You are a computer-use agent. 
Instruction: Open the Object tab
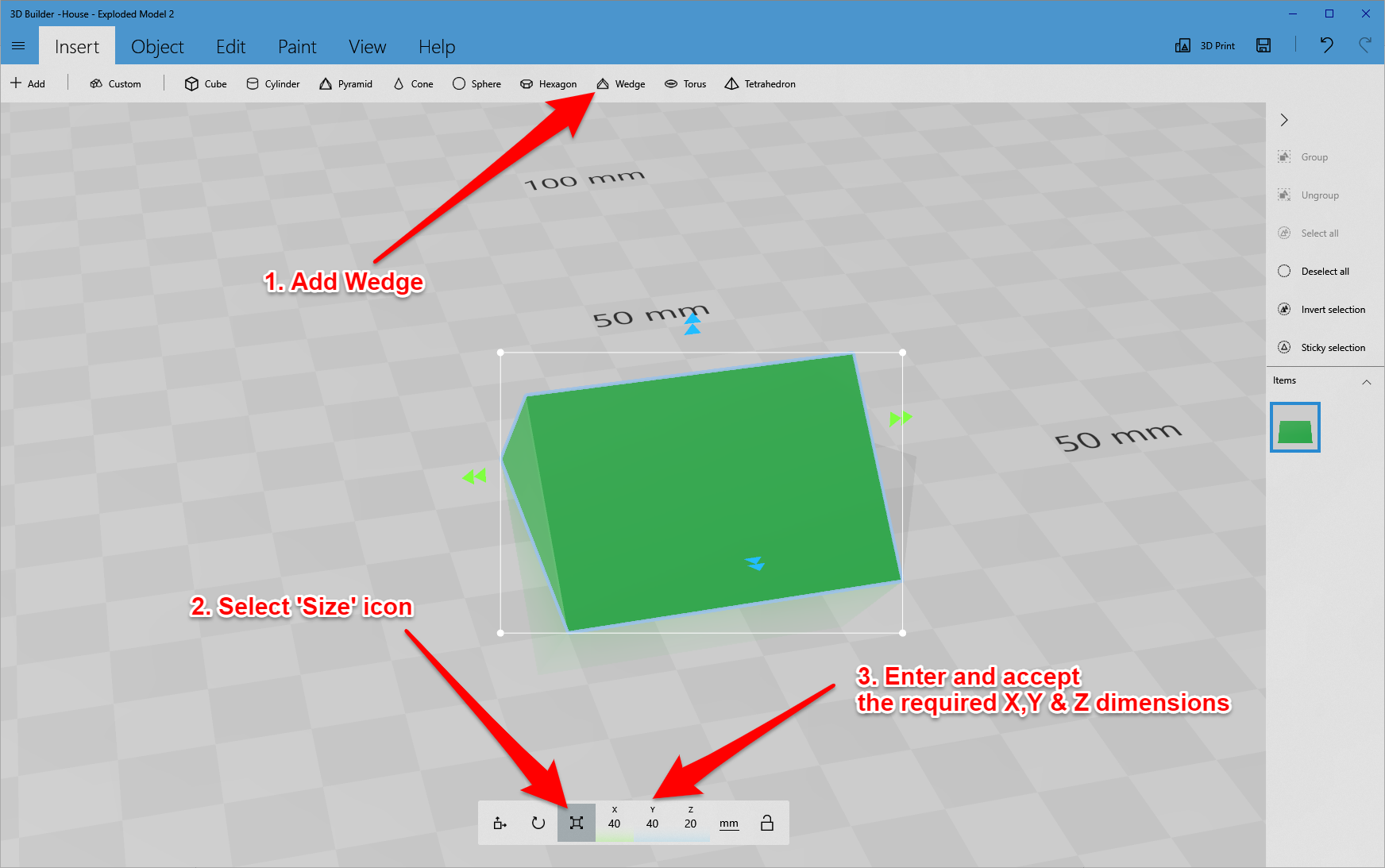(x=157, y=47)
